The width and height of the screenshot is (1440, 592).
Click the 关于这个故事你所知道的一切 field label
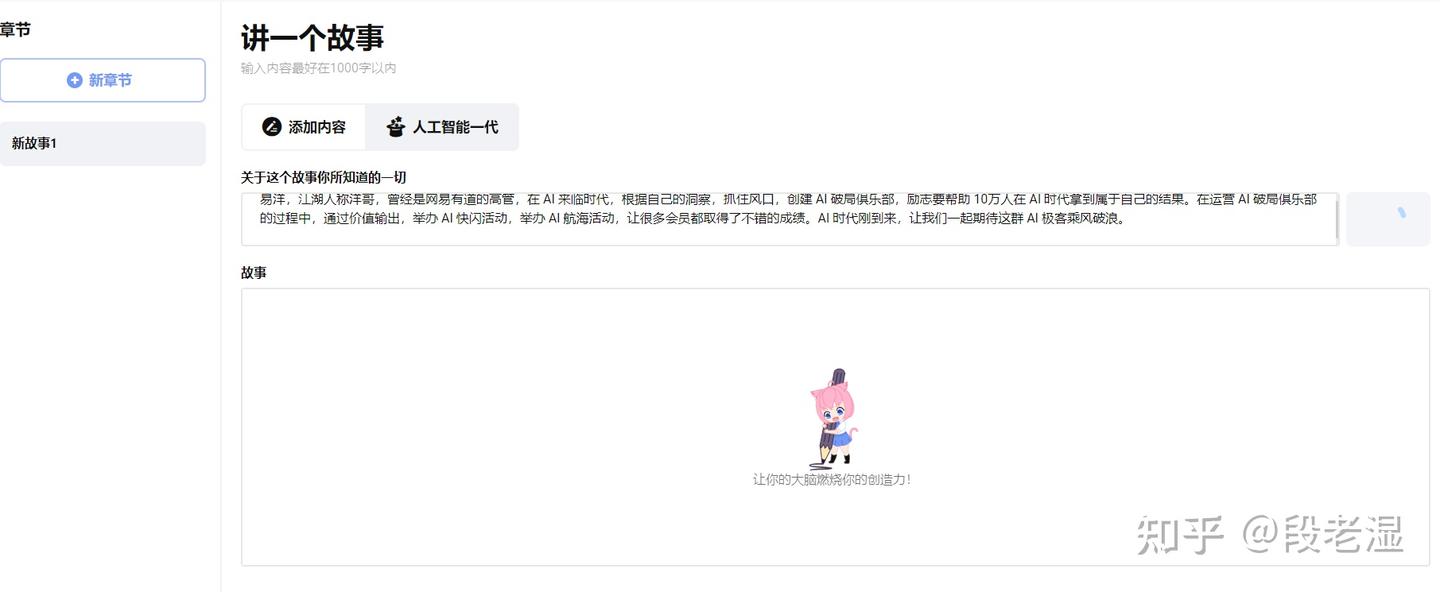click(323, 177)
